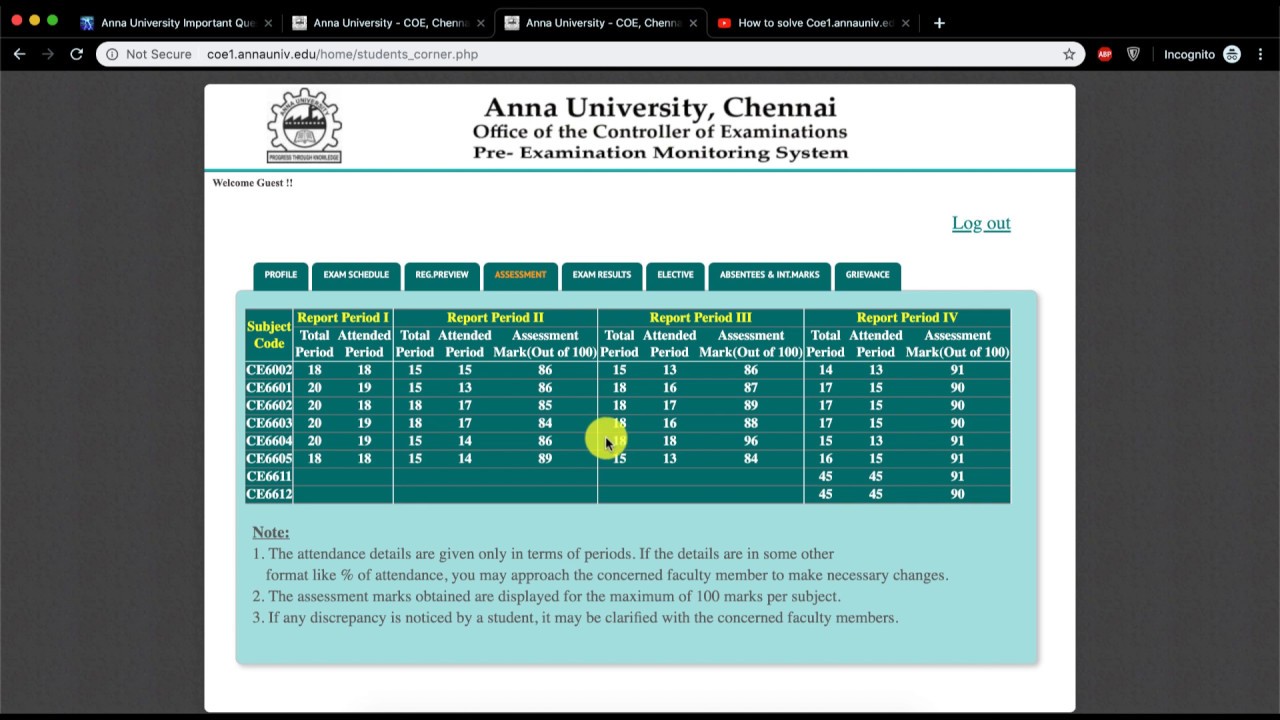1280x720 pixels.
Task: Click subject code CE6601
Action: 269,388
